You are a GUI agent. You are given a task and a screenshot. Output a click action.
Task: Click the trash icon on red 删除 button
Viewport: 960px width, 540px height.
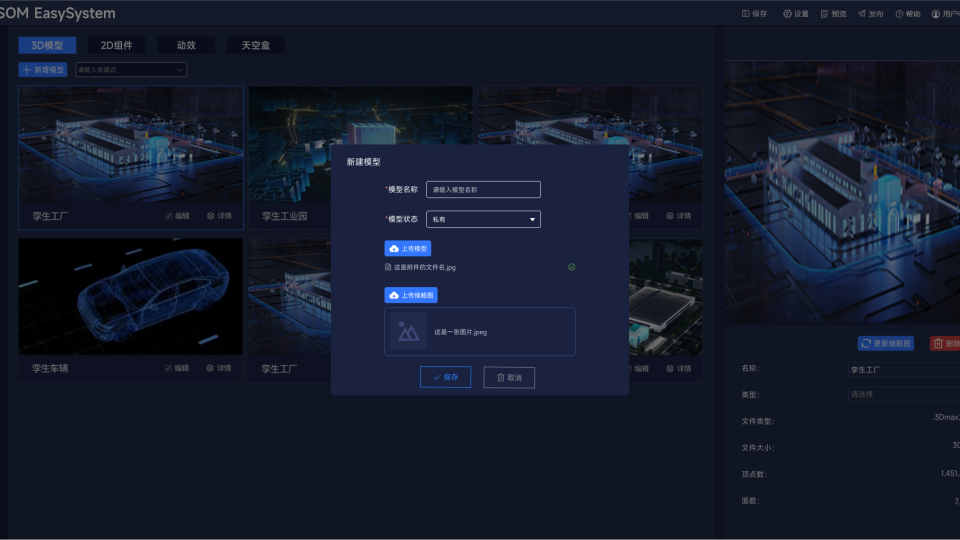click(x=938, y=343)
